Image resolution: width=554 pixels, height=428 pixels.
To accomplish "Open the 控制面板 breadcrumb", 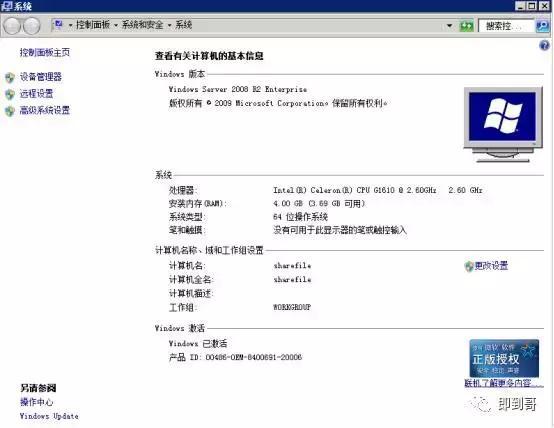I will pos(93,25).
